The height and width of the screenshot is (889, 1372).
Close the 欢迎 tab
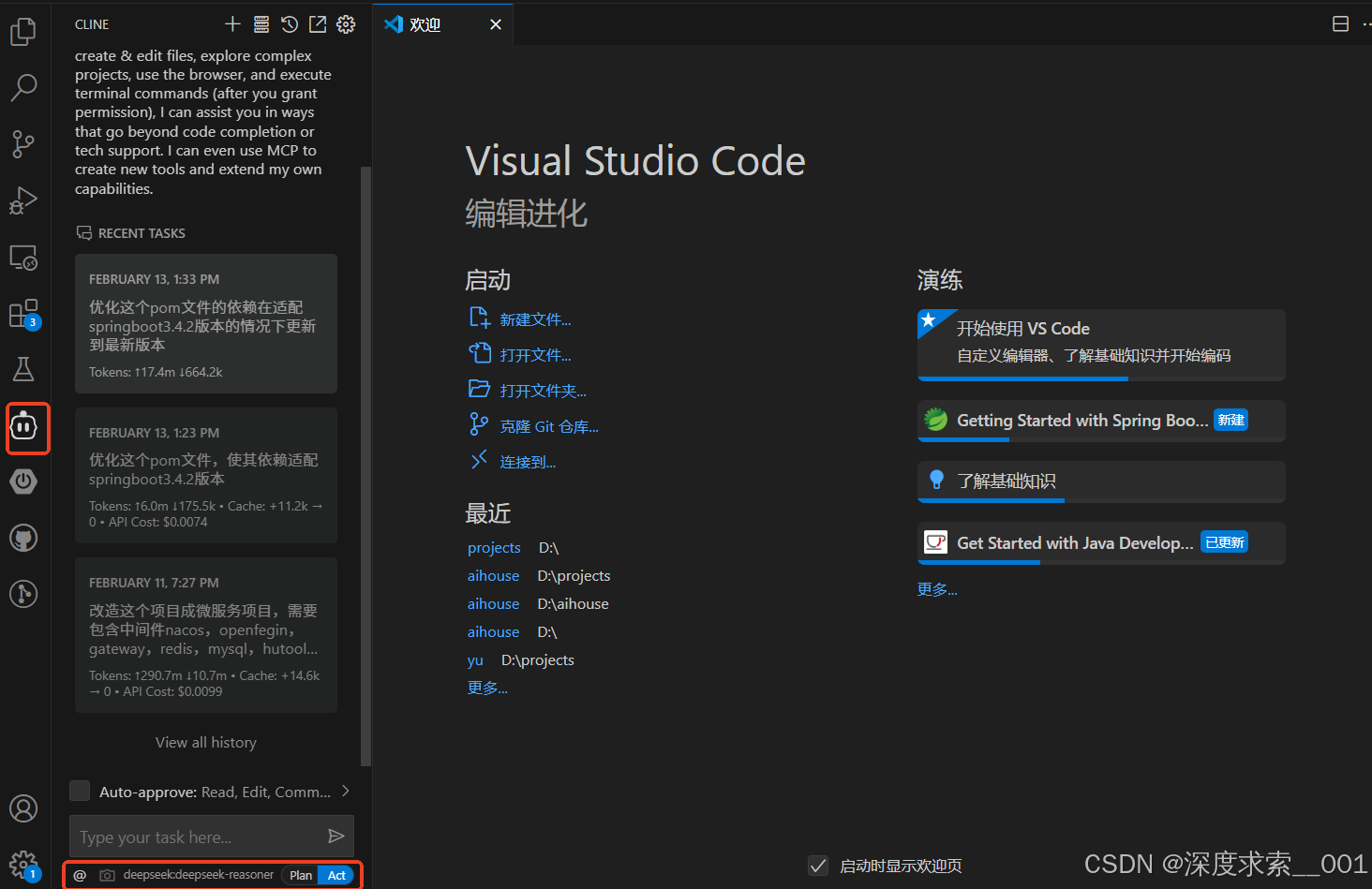496,24
